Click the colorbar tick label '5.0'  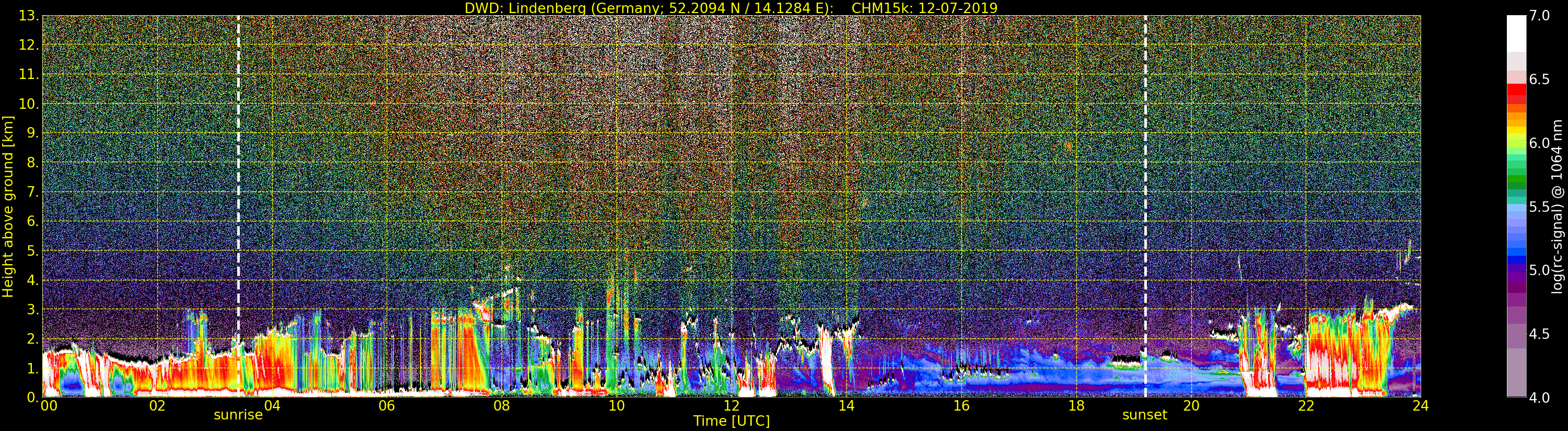tap(1539, 270)
